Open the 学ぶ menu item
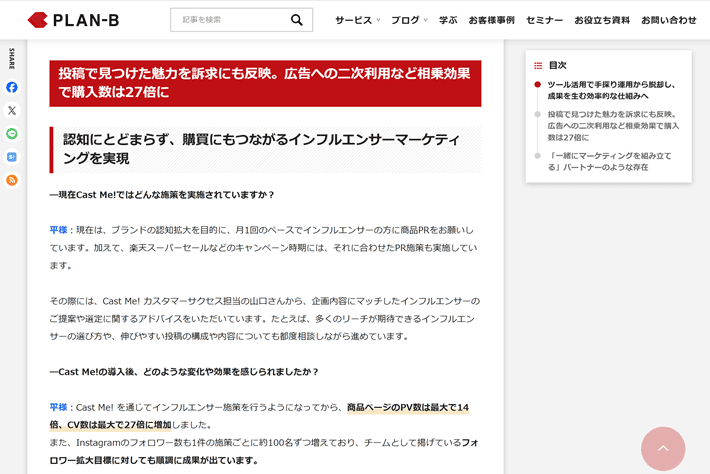The width and height of the screenshot is (710, 474). pyautogui.click(x=448, y=20)
